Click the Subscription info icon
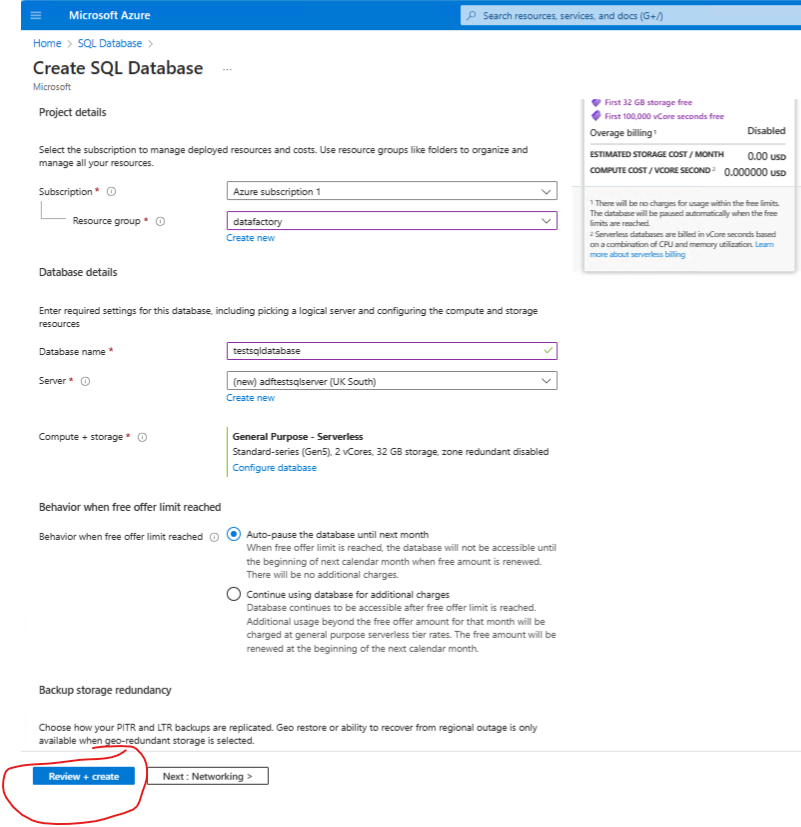Viewport: 801px width, 827px height. click(x=111, y=191)
